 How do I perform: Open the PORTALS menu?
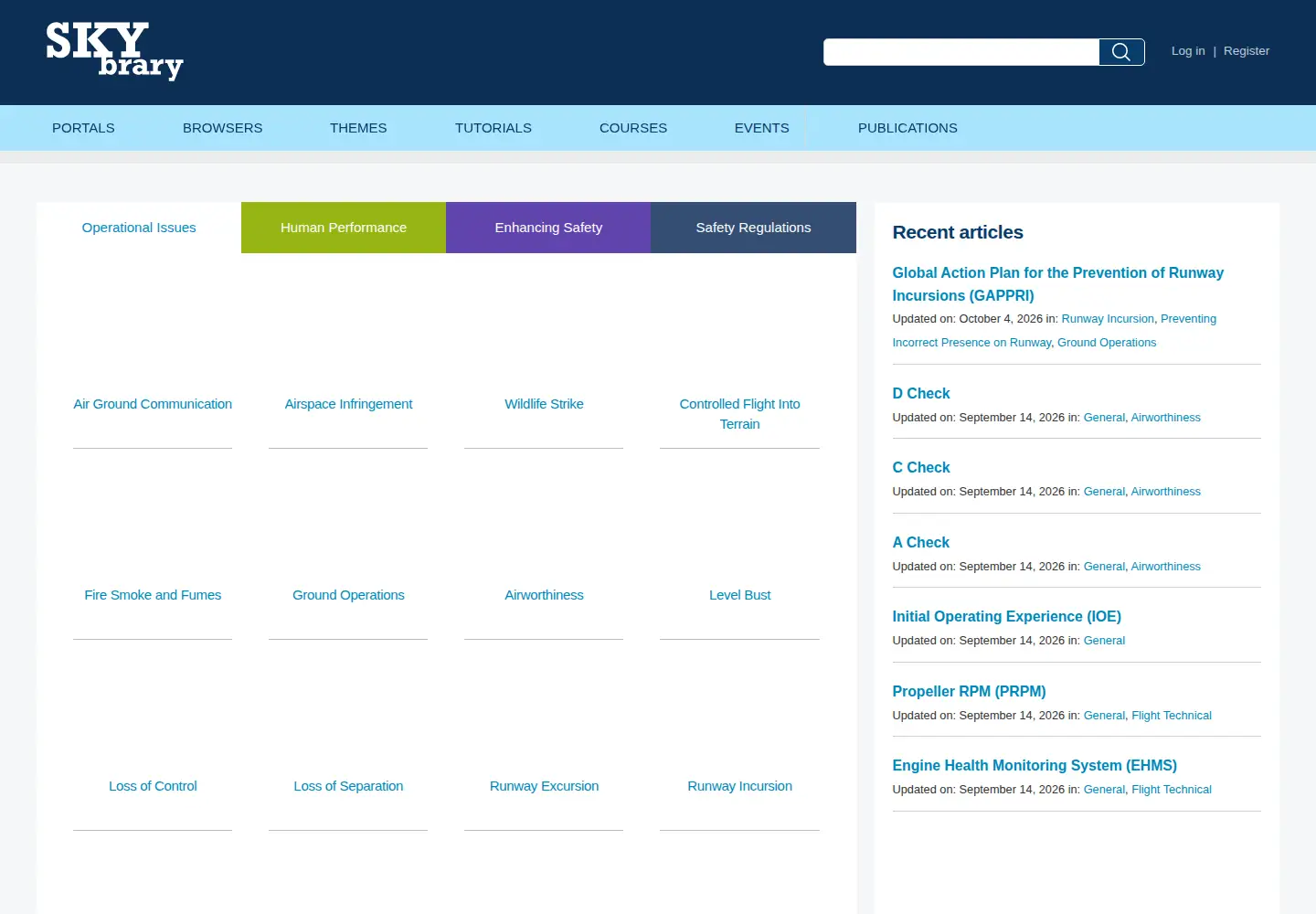(x=83, y=128)
